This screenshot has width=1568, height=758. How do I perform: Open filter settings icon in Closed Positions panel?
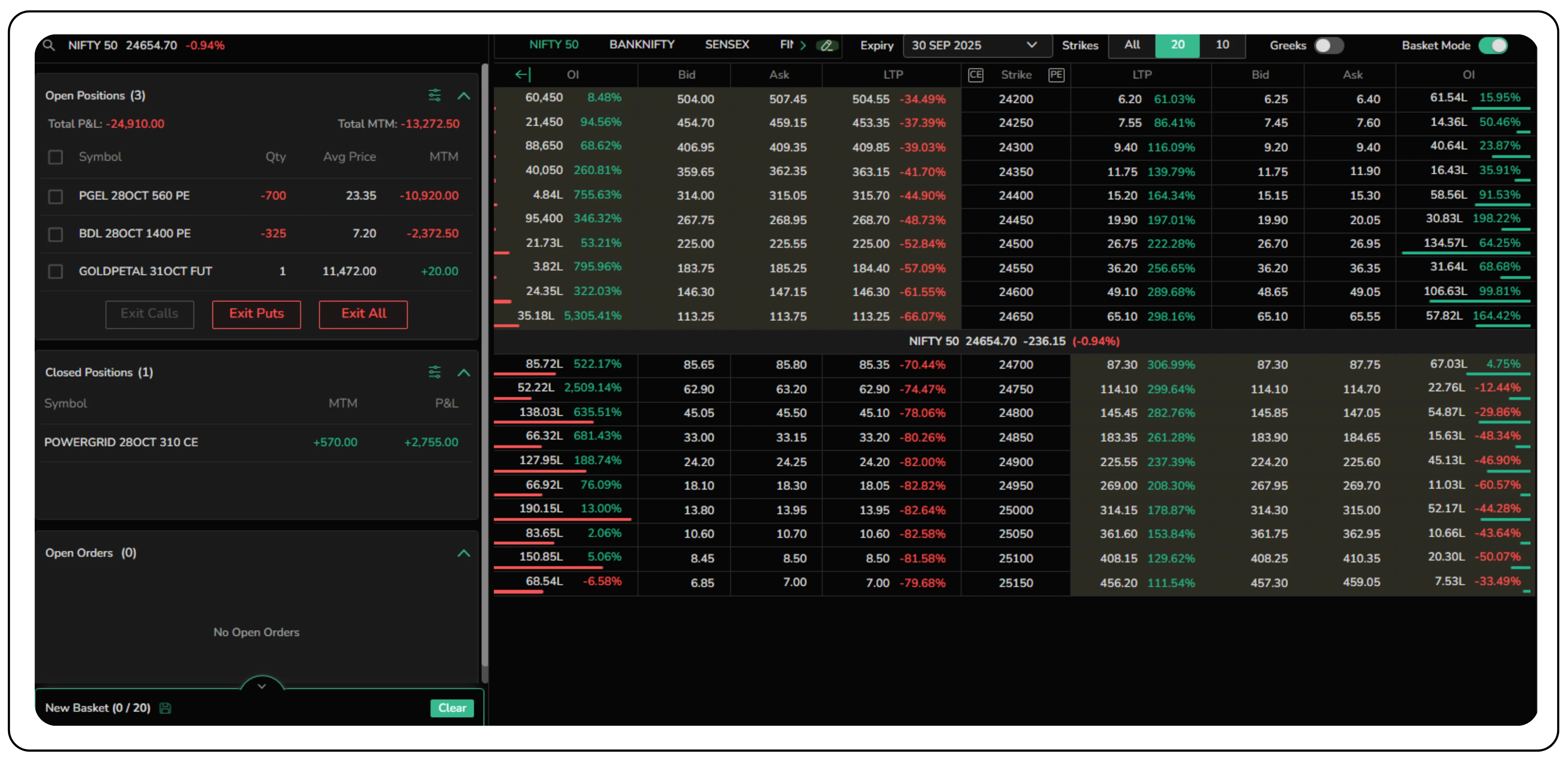click(x=435, y=372)
